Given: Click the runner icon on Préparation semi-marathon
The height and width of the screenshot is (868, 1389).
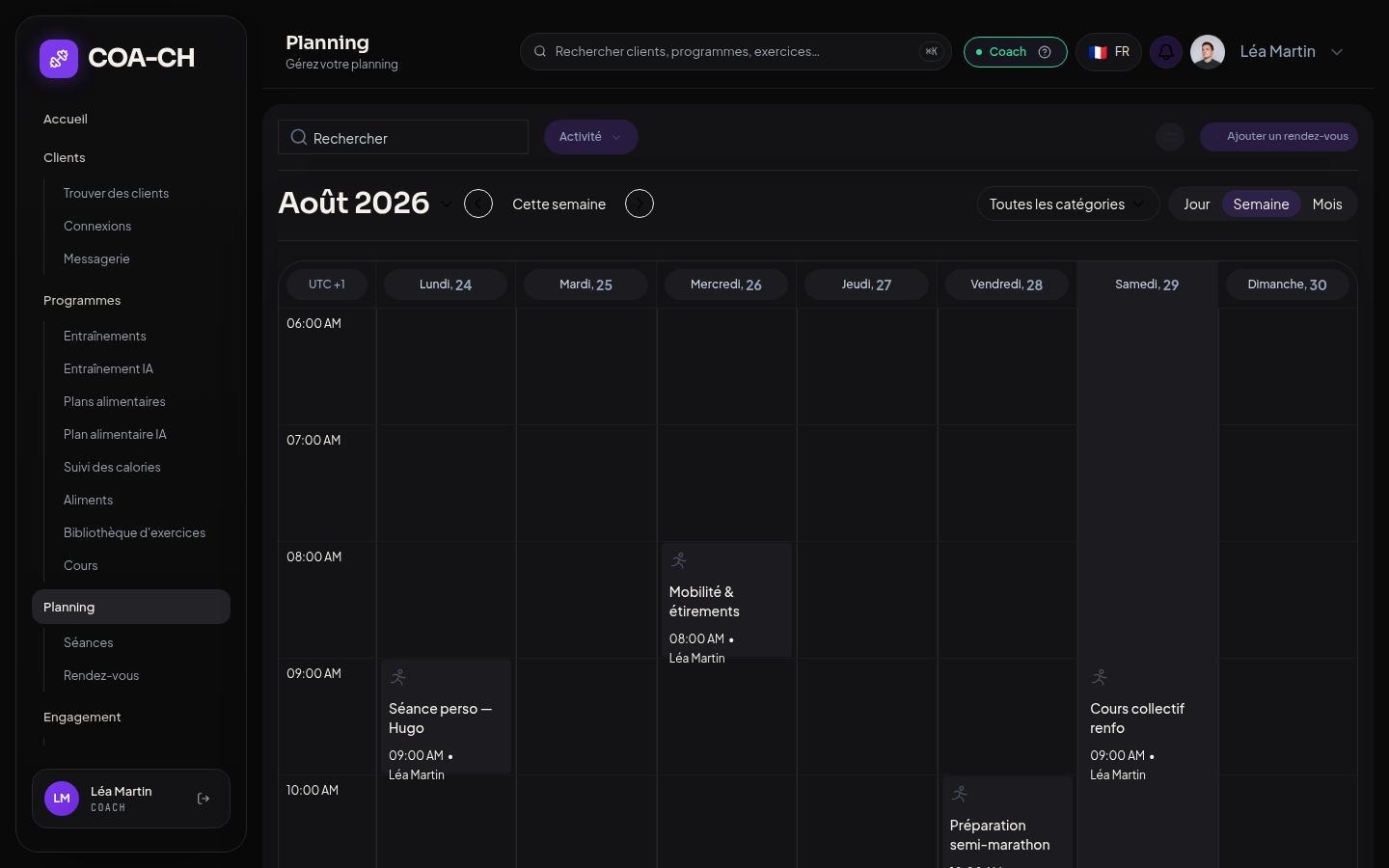Looking at the screenshot, I should 960,794.
